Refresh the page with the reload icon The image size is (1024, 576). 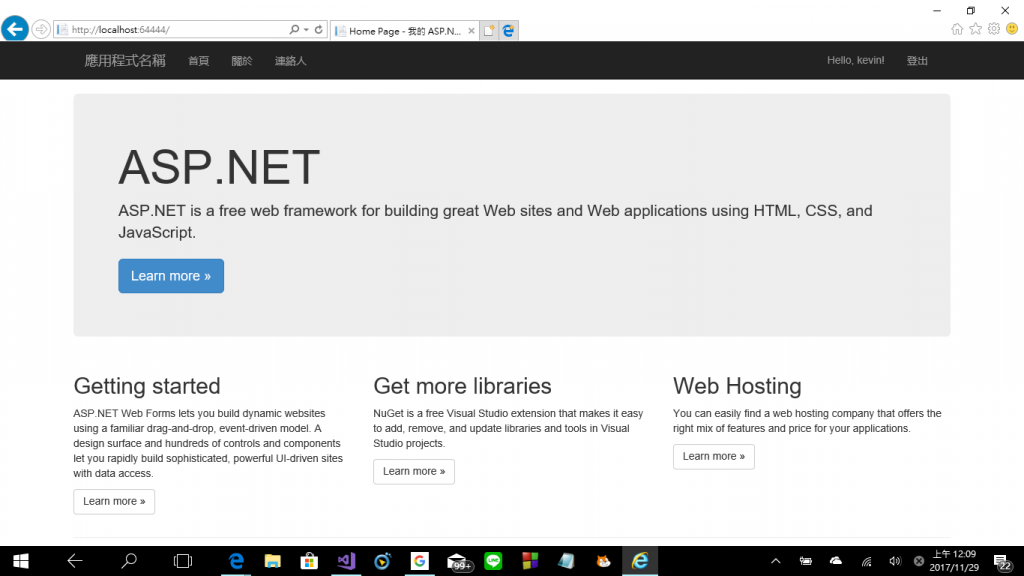coord(319,29)
